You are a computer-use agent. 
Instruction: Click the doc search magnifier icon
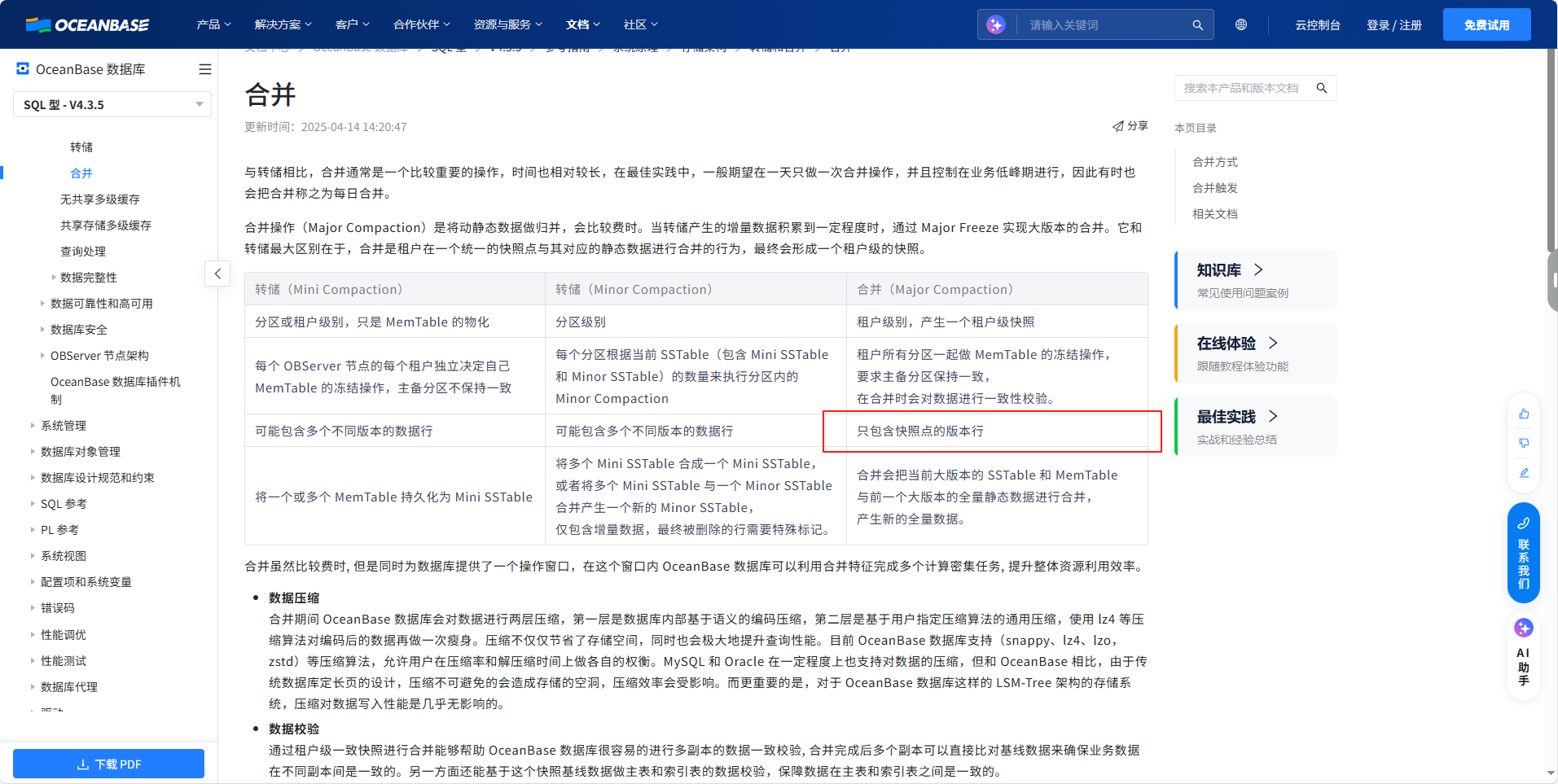[1322, 88]
